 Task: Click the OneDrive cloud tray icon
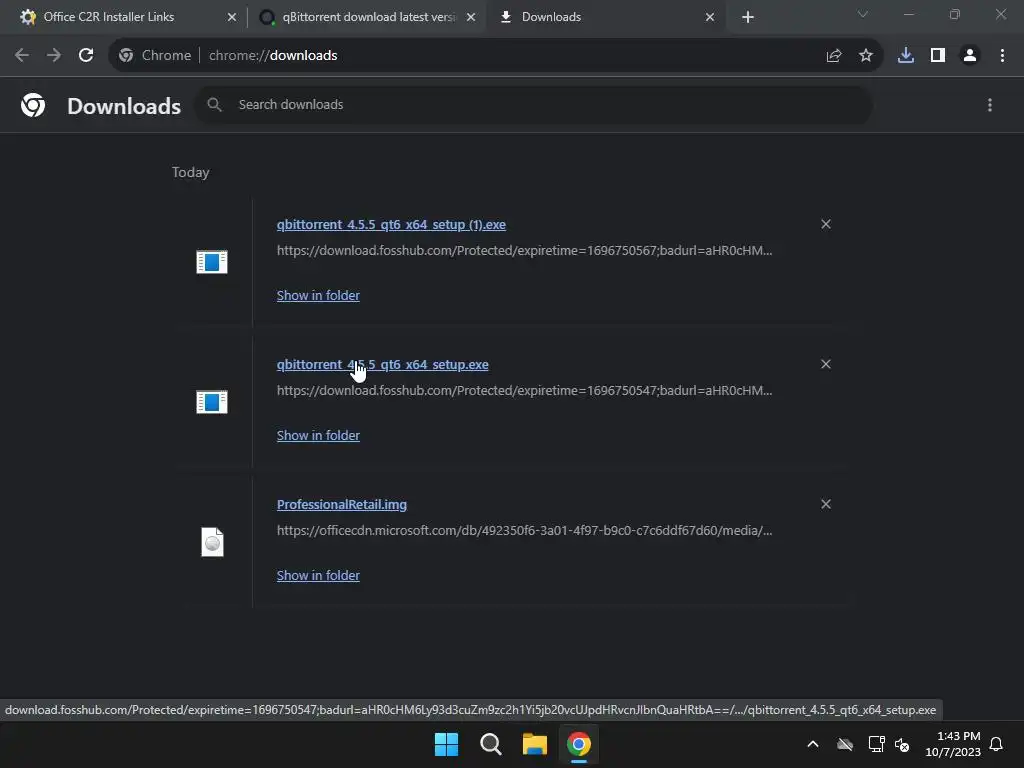845,744
